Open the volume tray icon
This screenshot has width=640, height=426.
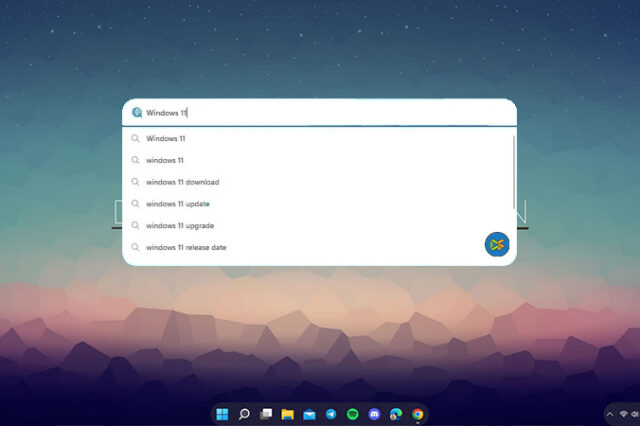[635, 414]
